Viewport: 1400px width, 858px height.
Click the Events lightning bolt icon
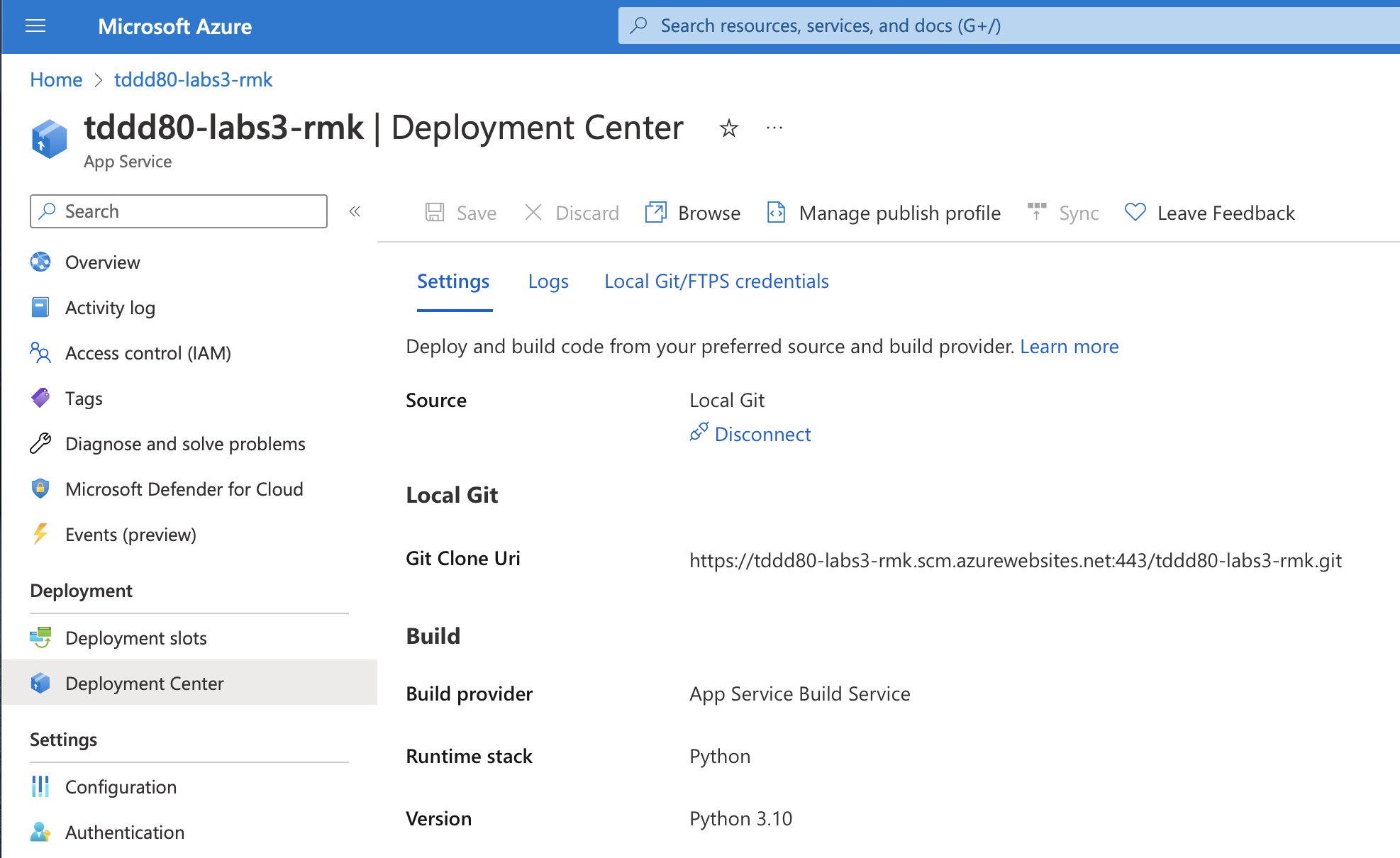click(x=40, y=534)
